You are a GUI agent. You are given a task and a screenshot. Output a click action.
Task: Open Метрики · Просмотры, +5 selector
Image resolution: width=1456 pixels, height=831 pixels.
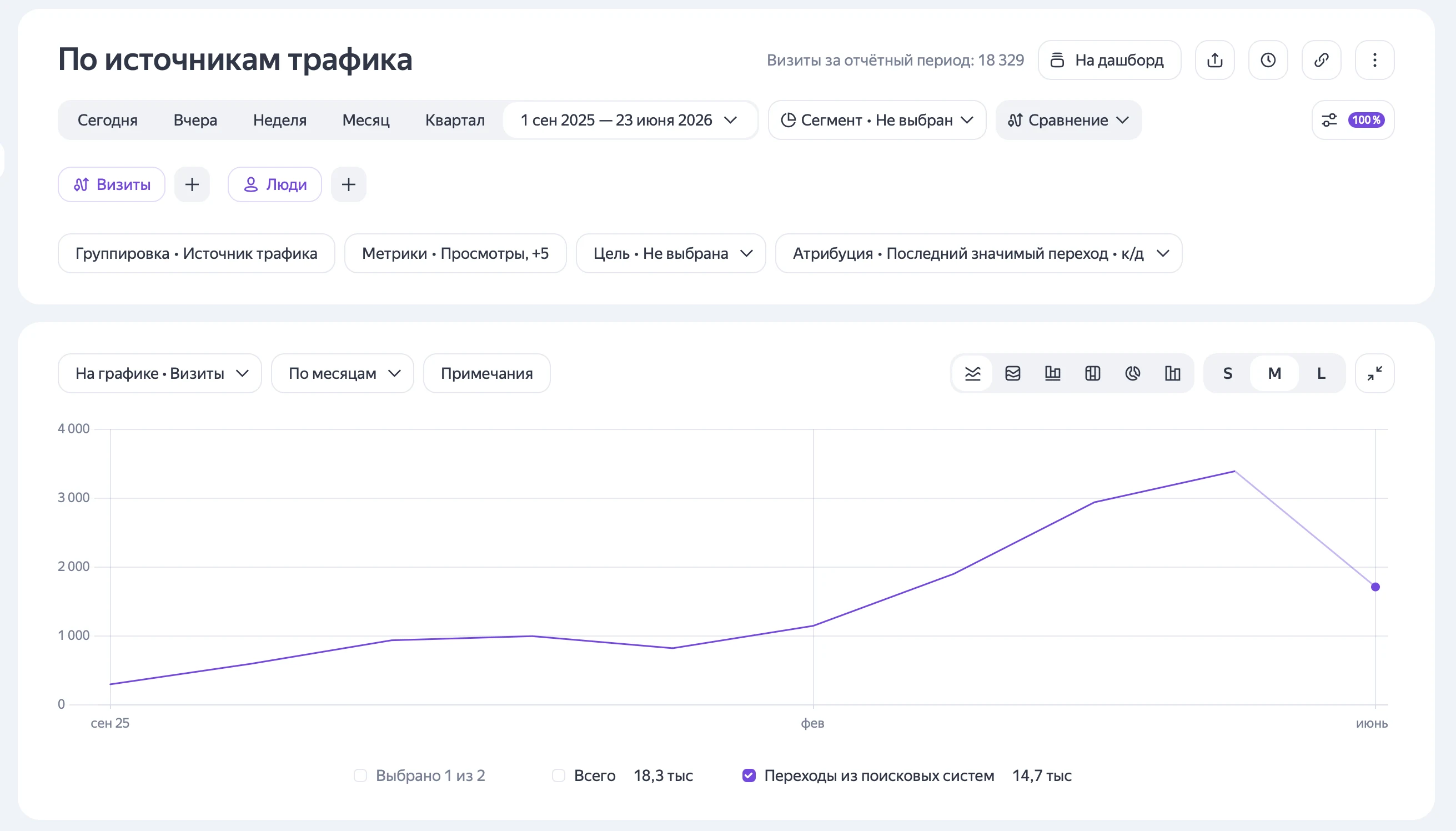455,253
